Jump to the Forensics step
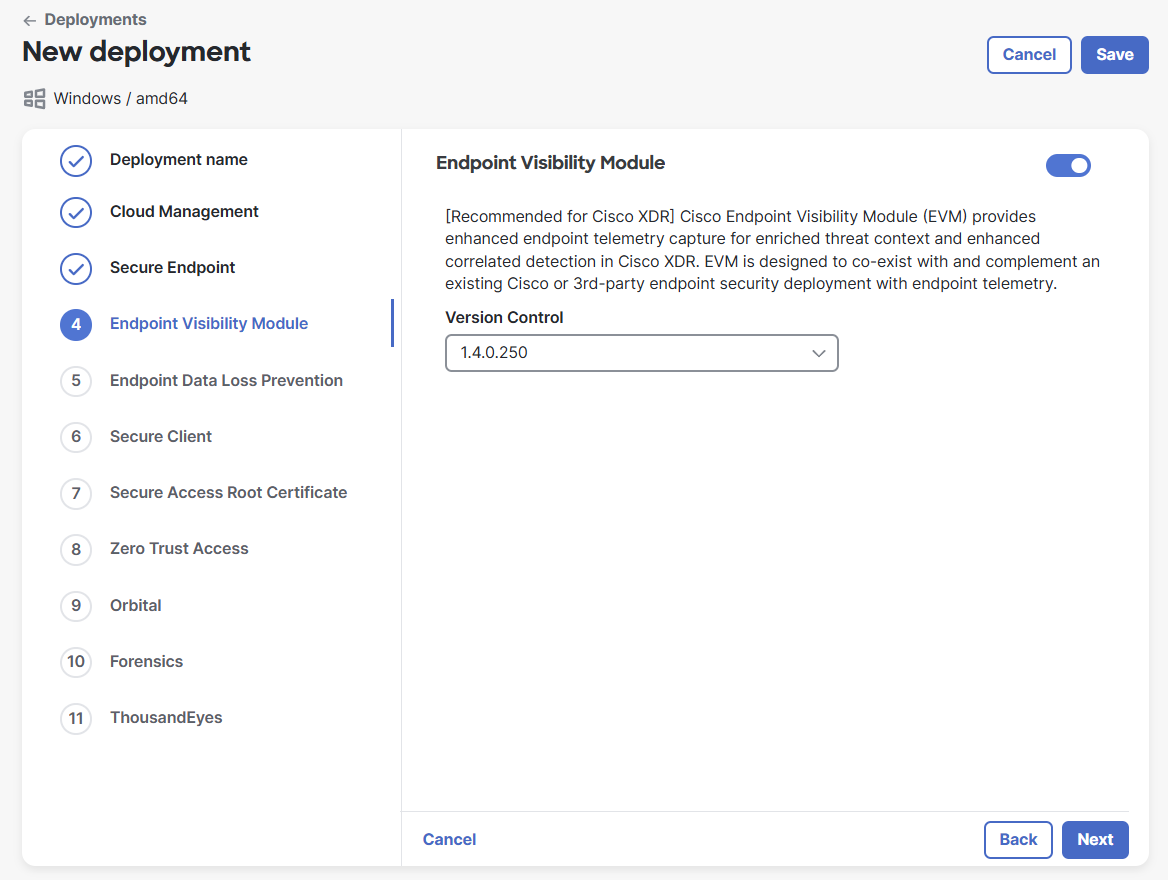This screenshot has height=880, width=1168. click(146, 662)
